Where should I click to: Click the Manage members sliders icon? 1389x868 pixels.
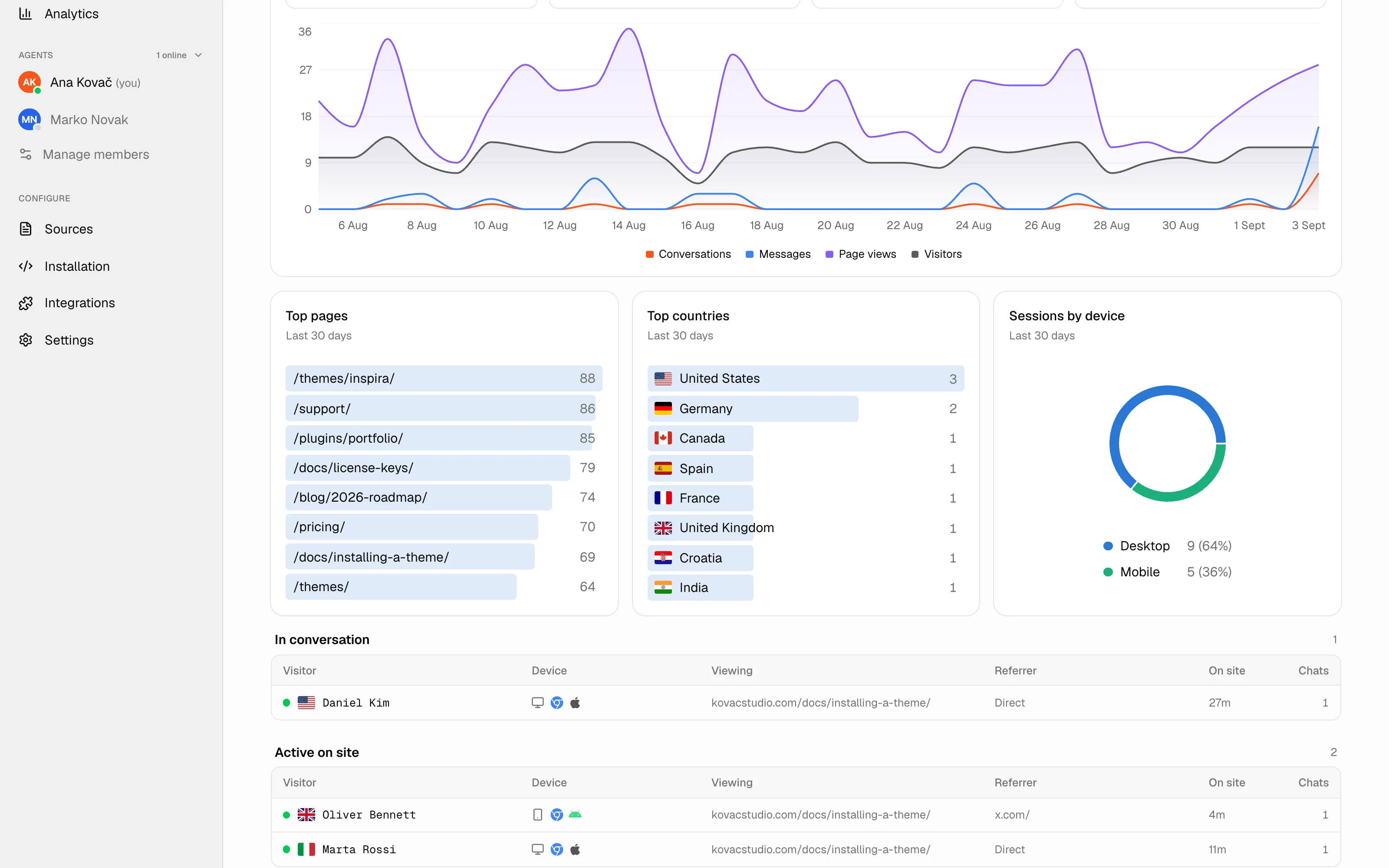pos(25,155)
